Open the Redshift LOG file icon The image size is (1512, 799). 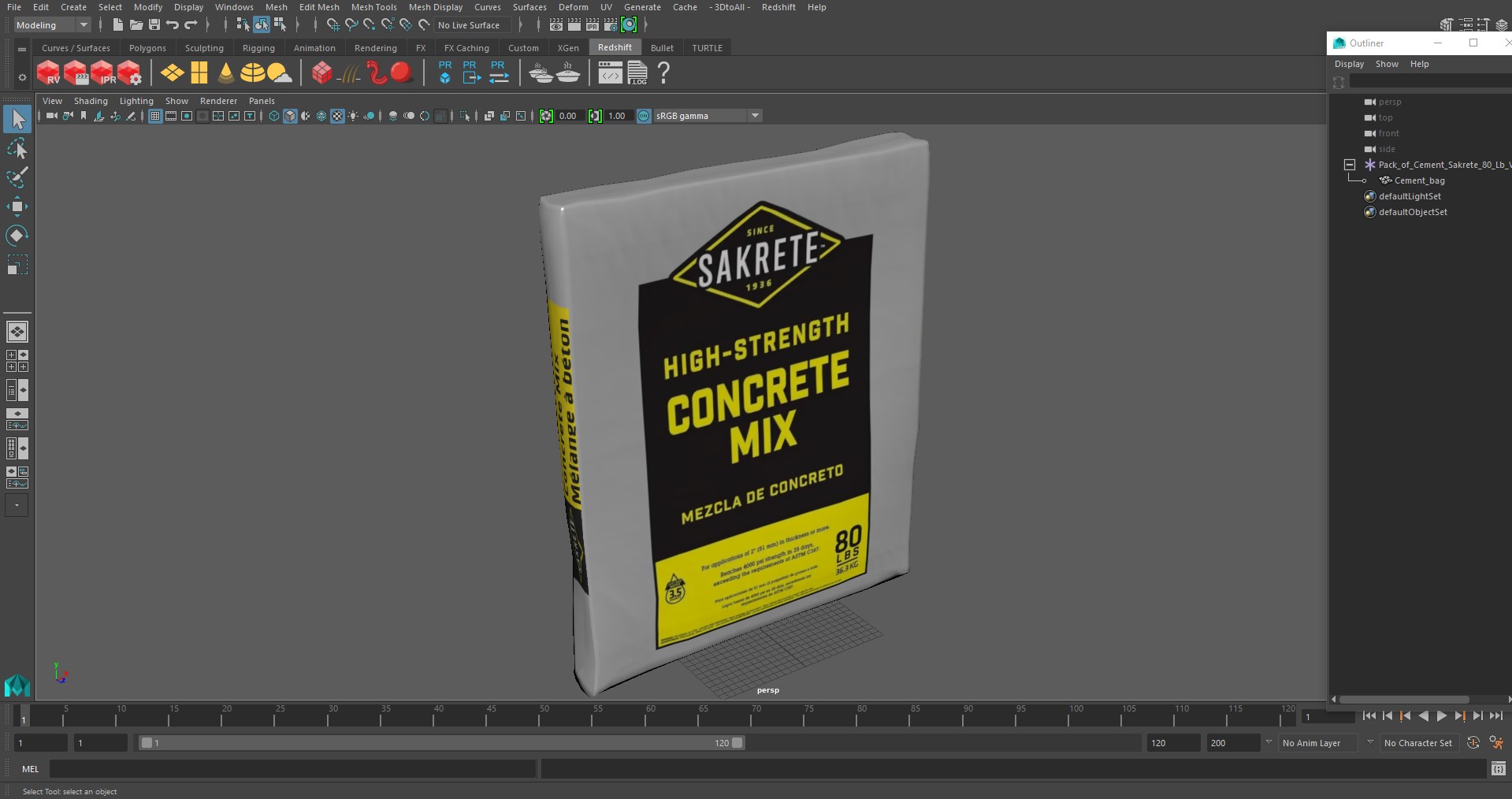point(637,73)
